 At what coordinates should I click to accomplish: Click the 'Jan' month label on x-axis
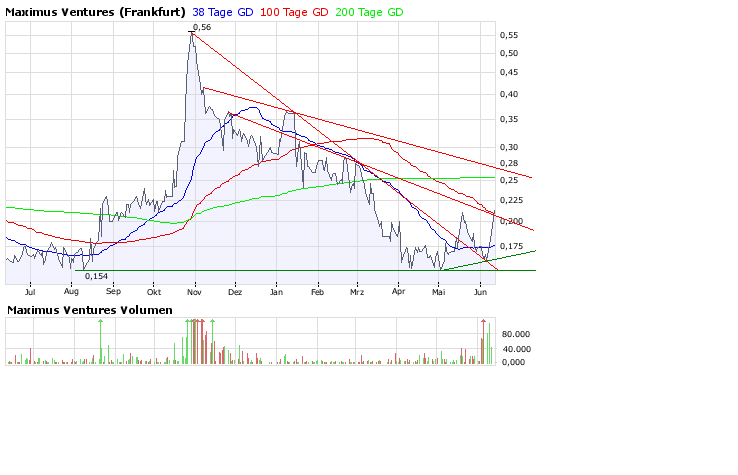[x=276, y=292]
